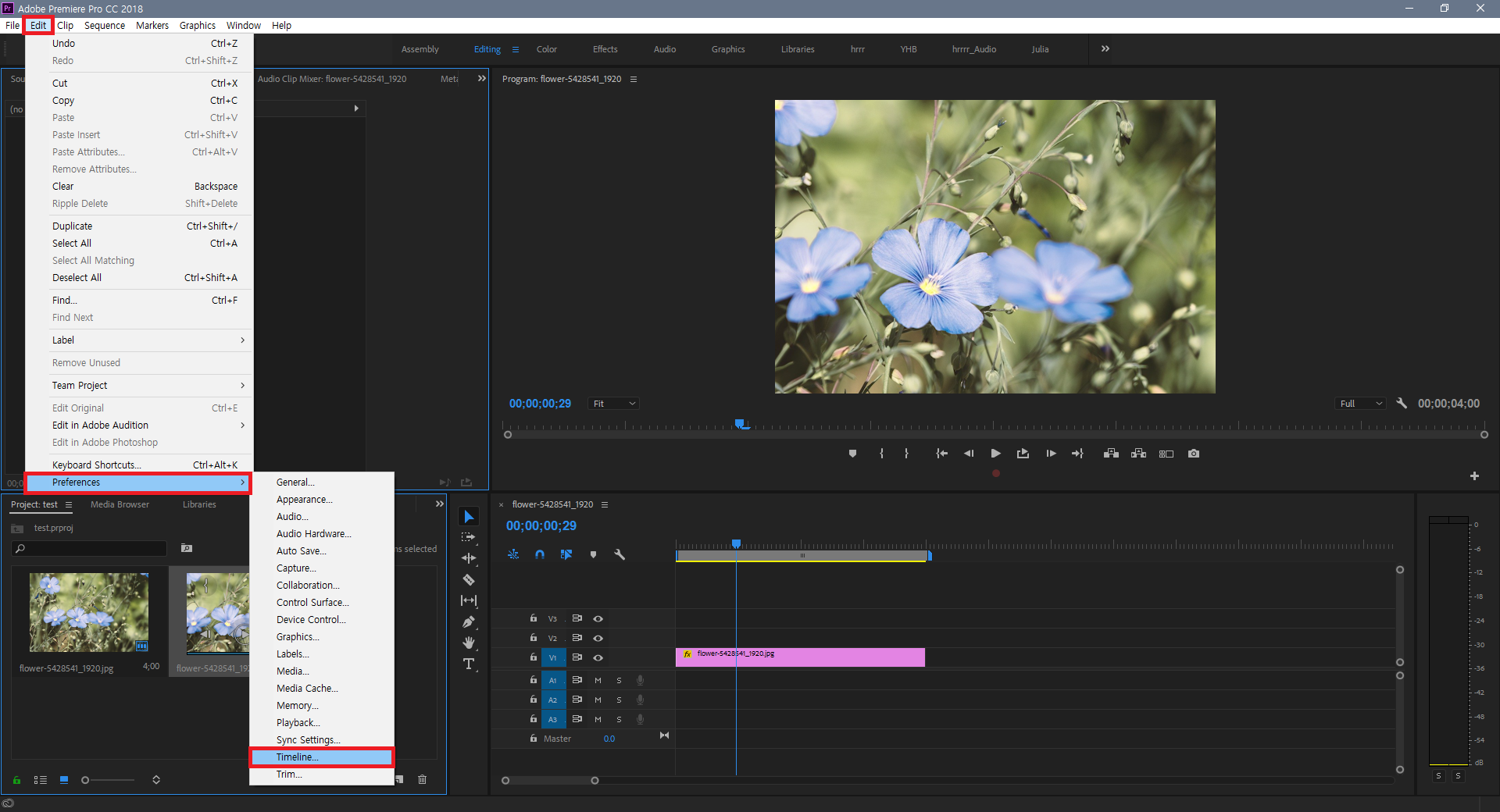This screenshot has height=812, width=1500.
Task: Mute audio track A1
Action: (598, 680)
